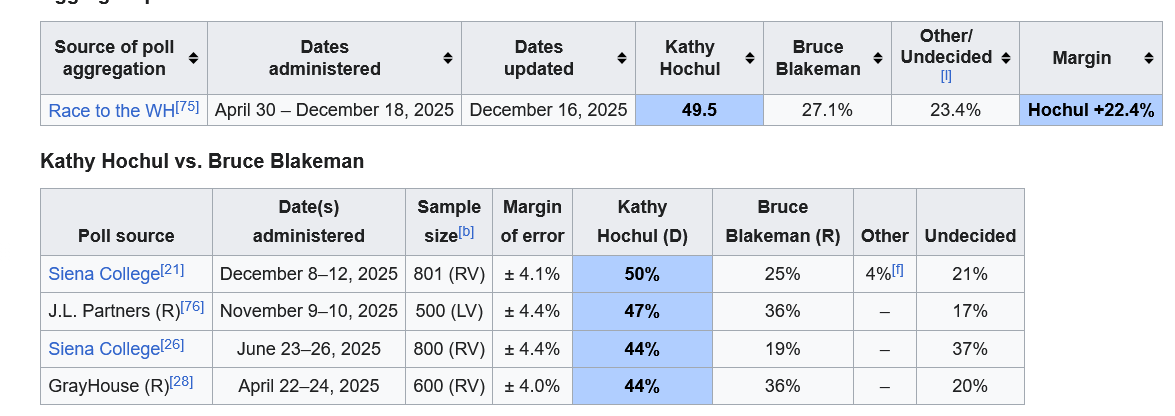Open the December Siena College poll link
This screenshot has width=1175, height=416.
click(x=103, y=274)
